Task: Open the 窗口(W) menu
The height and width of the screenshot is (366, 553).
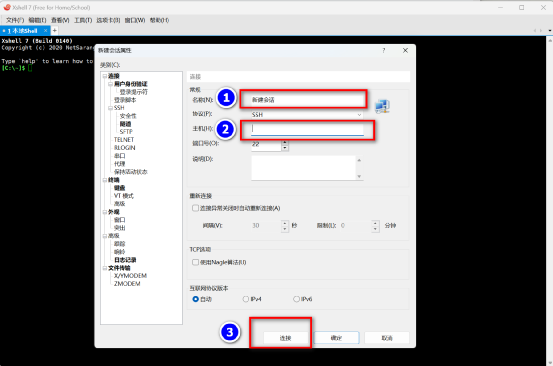Action: tap(135, 20)
